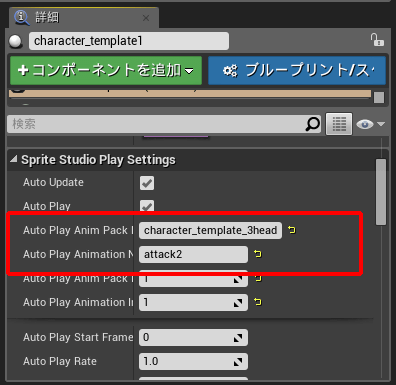This screenshot has height=385, width=396.
Task: Click the Auto Play Start Frame label
Action: pyautogui.click(x=78, y=337)
